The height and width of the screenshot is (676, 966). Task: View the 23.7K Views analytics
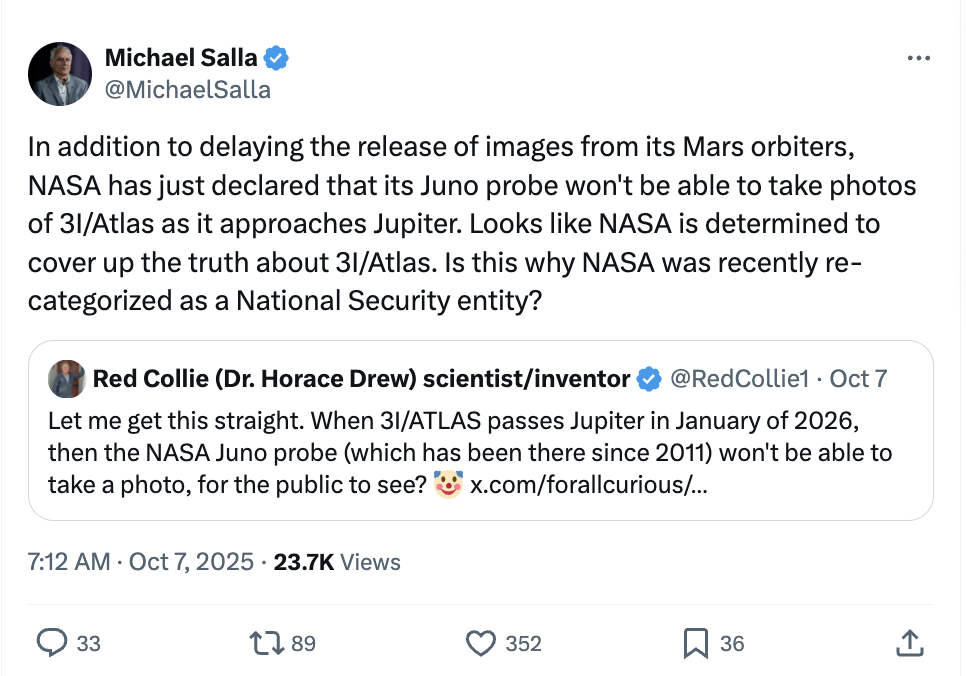(337, 562)
